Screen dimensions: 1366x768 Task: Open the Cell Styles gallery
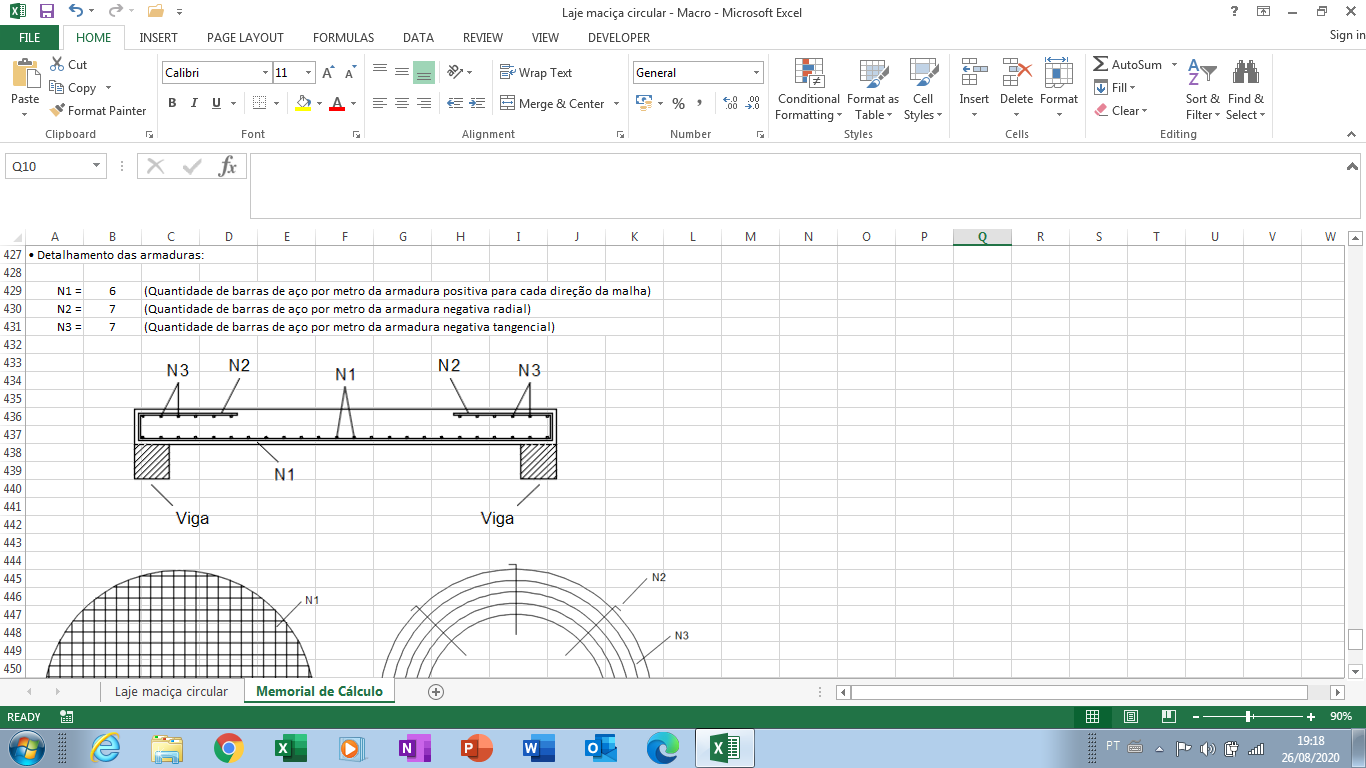point(923,89)
